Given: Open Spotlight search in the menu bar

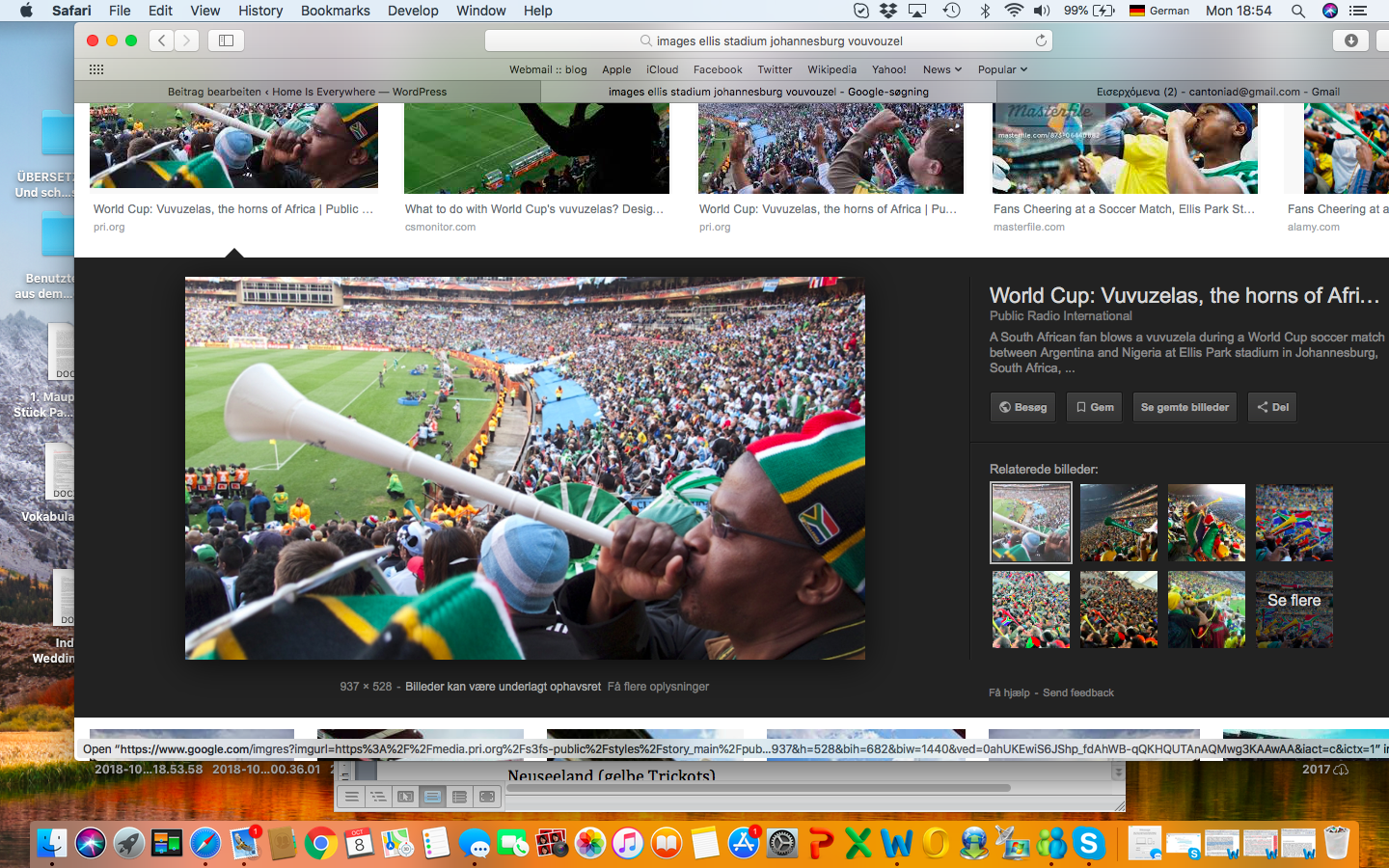Looking at the screenshot, I should tap(1298, 11).
